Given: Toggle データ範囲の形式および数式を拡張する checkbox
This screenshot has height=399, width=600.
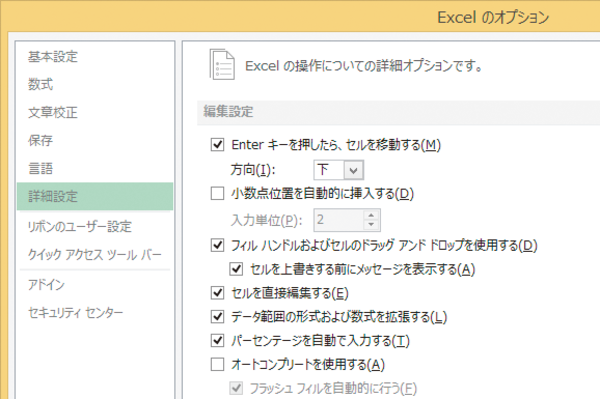Looking at the screenshot, I should point(217,317).
